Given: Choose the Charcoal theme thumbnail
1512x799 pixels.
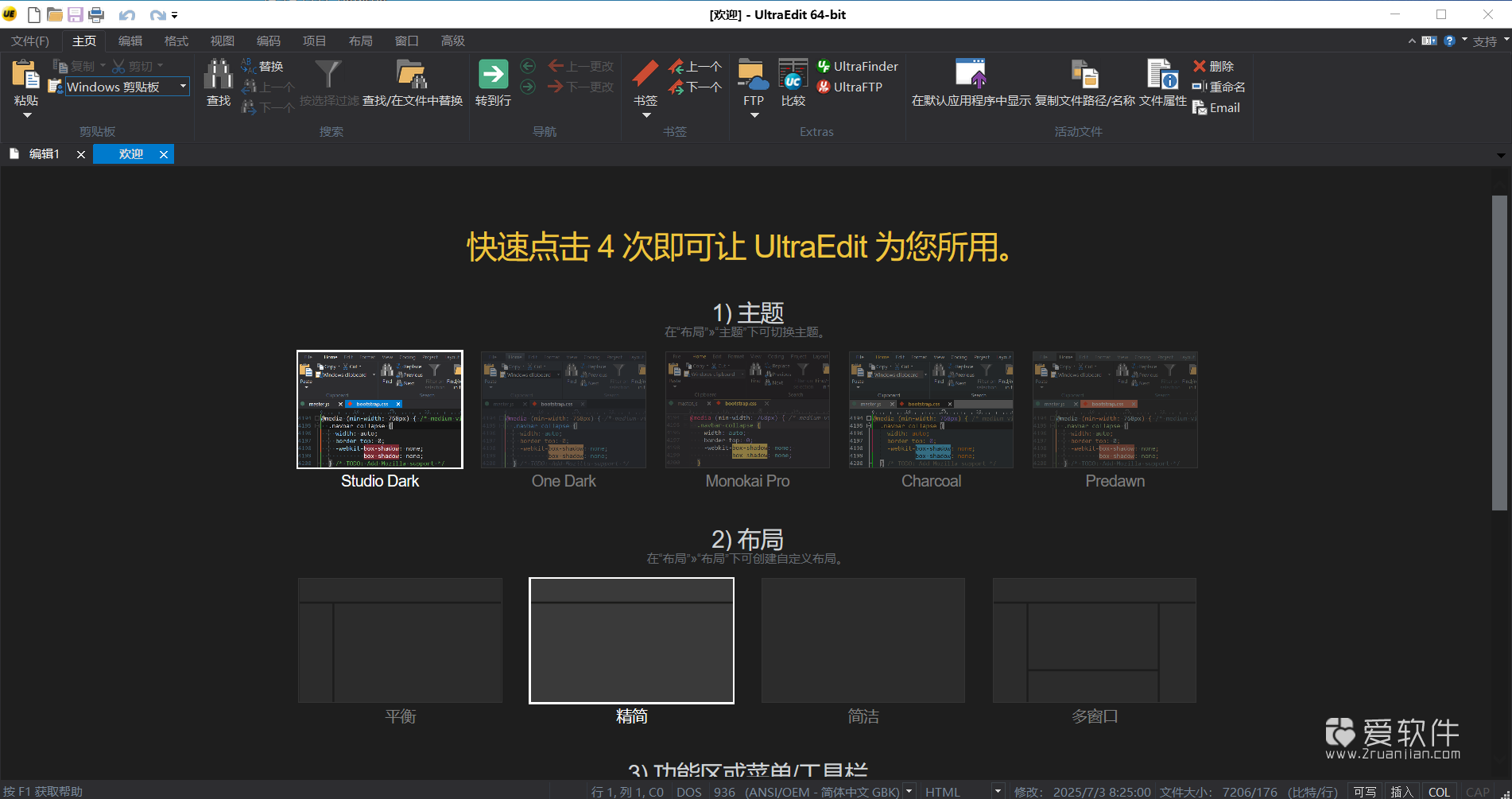Looking at the screenshot, I should [931, 409].
